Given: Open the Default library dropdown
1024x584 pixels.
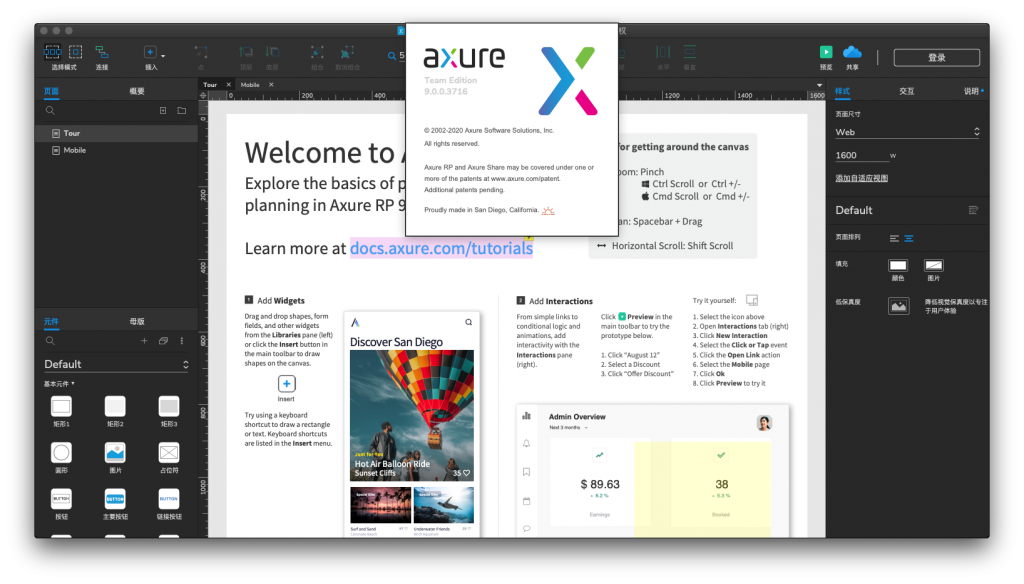Looking at the screenshot, I should pyautogui.click(x=116, y=365).
